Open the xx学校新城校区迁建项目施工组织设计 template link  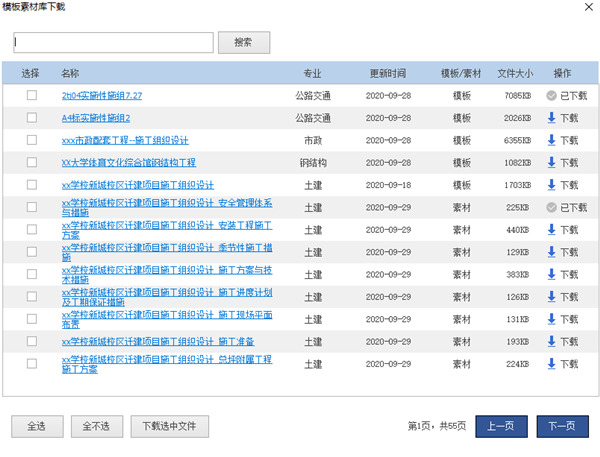138,185
